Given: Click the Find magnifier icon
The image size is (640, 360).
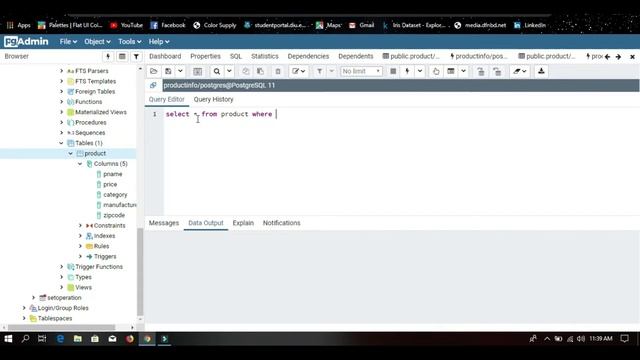Looking at the screenshot, I should [217, 71].
